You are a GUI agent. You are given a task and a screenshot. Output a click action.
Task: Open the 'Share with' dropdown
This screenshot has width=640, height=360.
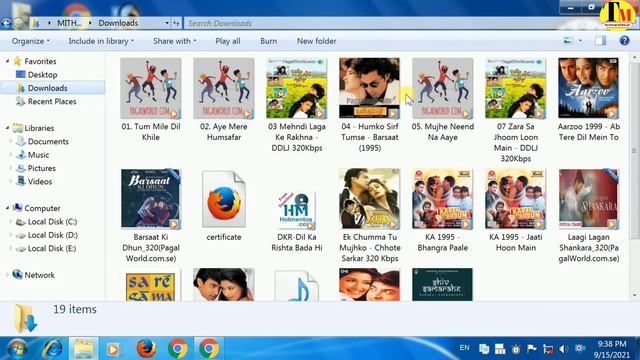click(x=174, y=41)
